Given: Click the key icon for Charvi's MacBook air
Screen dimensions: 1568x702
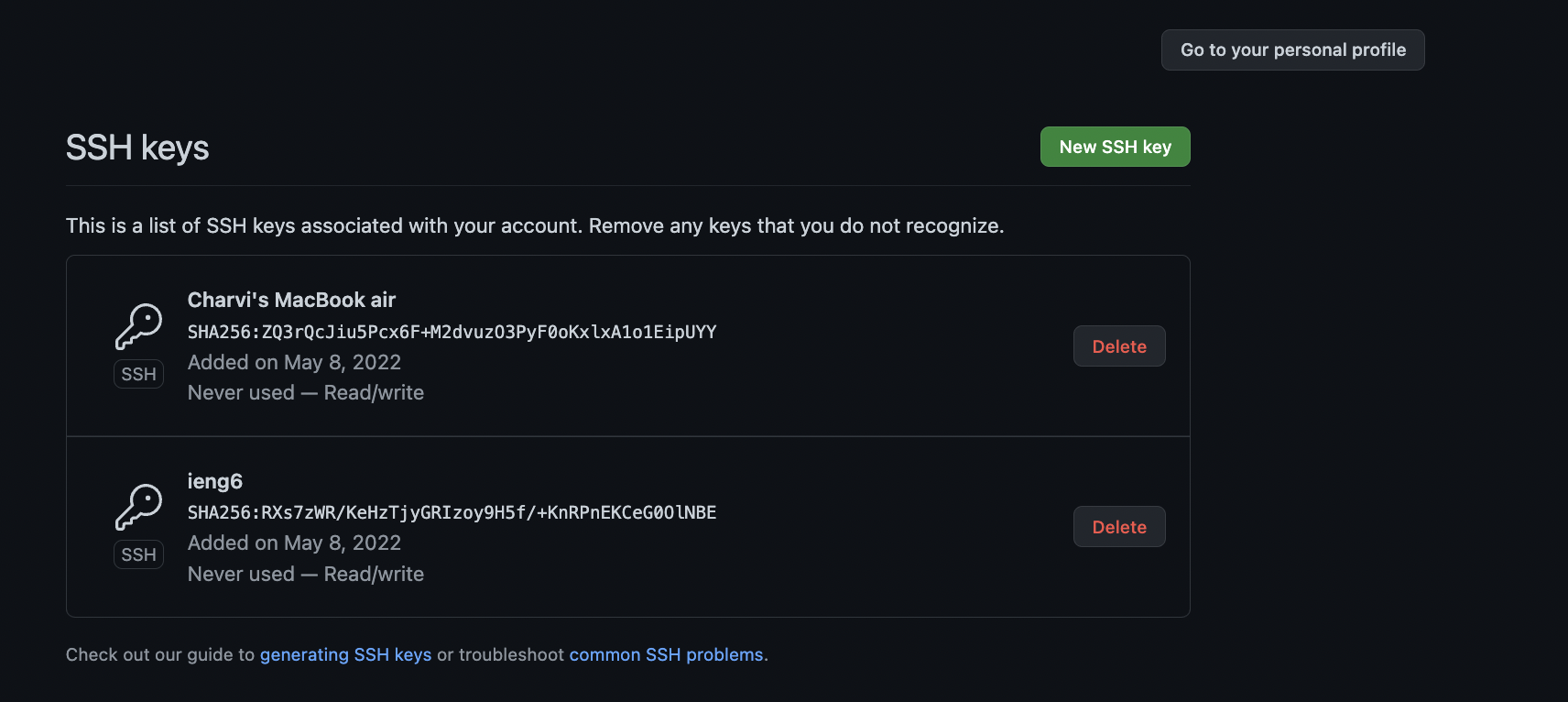Looking at the screenshot, I should click(x=138, y=326).
